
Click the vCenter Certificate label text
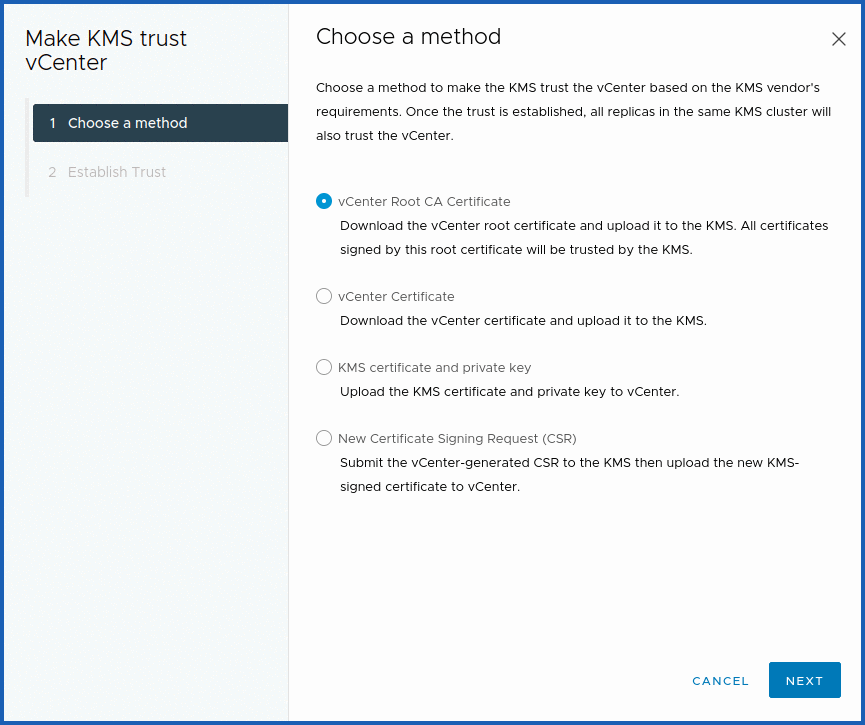point(395,296)
